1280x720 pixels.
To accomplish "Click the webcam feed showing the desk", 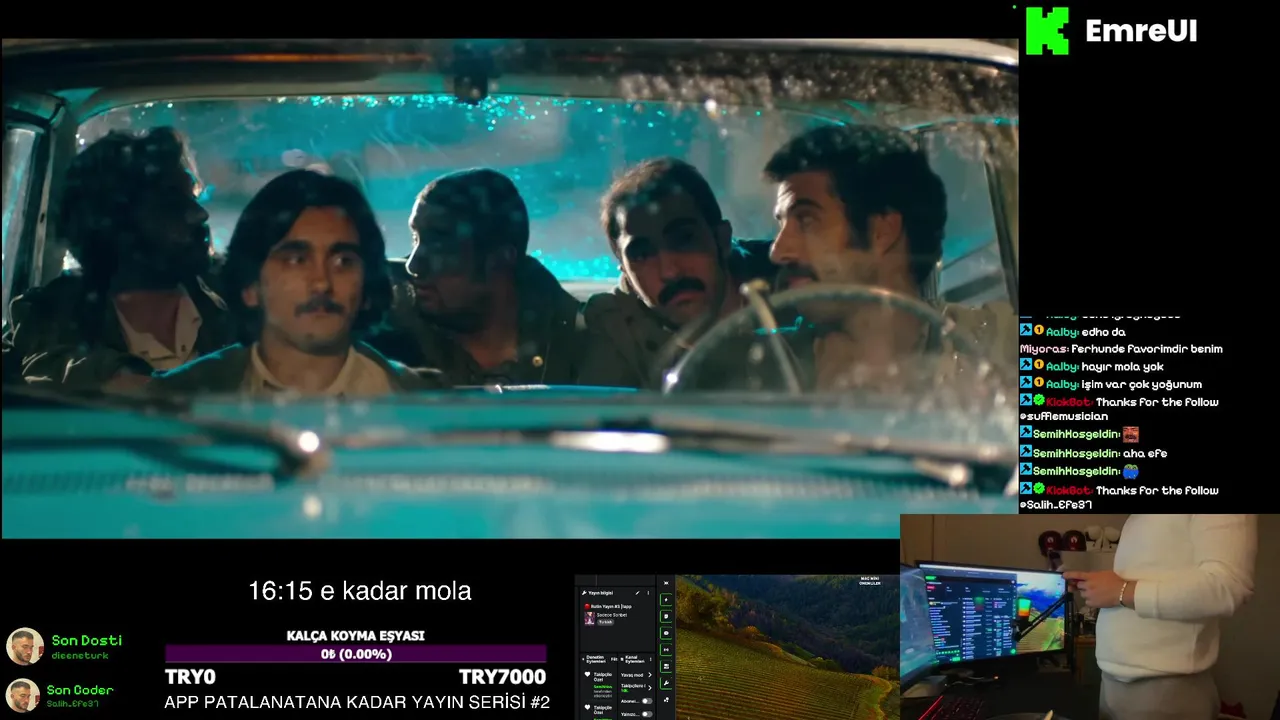I will (1090, 617).
